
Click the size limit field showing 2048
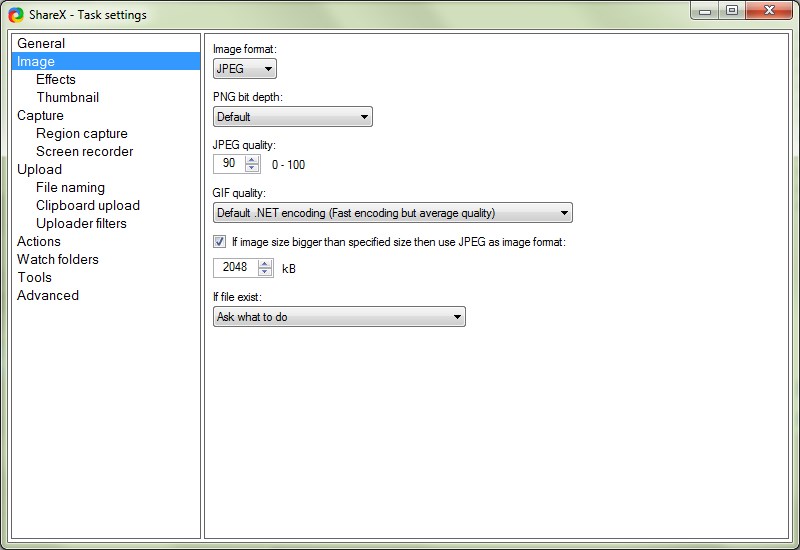(x=235, y=267)
